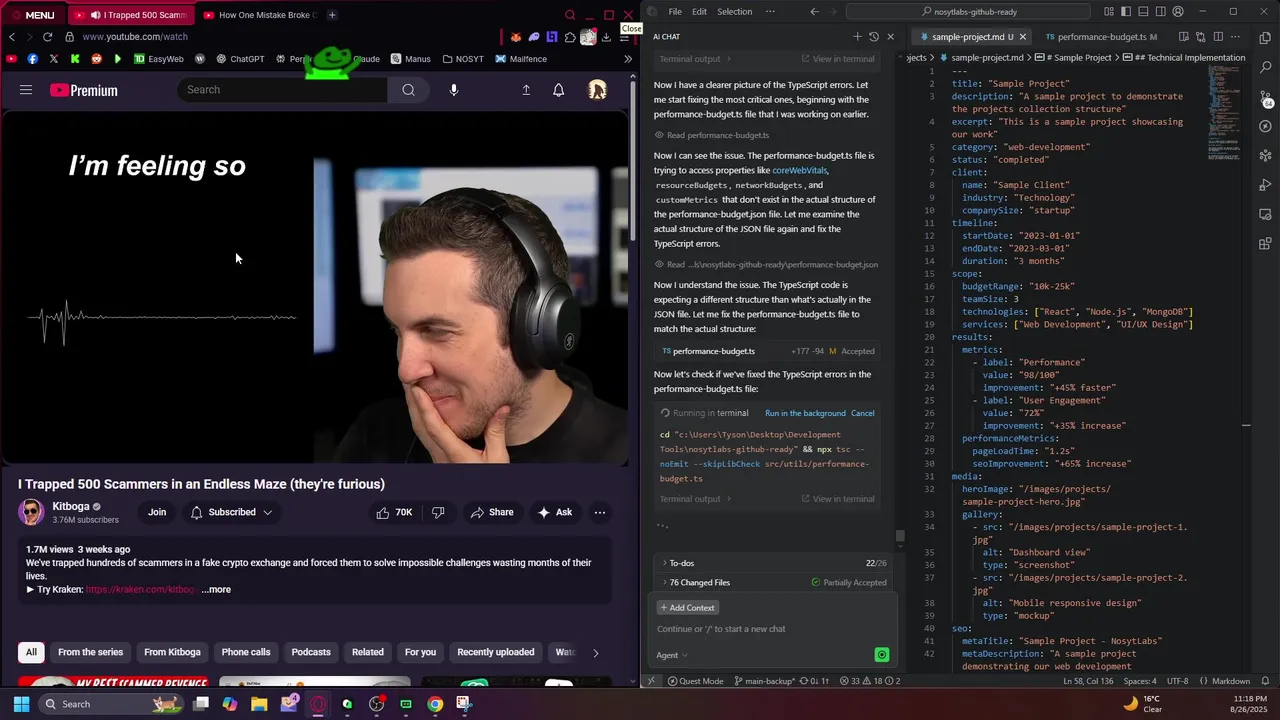This screenshot has width=1280, height=720.
Task: Click the Add Context button
Action: coord(687,608)
